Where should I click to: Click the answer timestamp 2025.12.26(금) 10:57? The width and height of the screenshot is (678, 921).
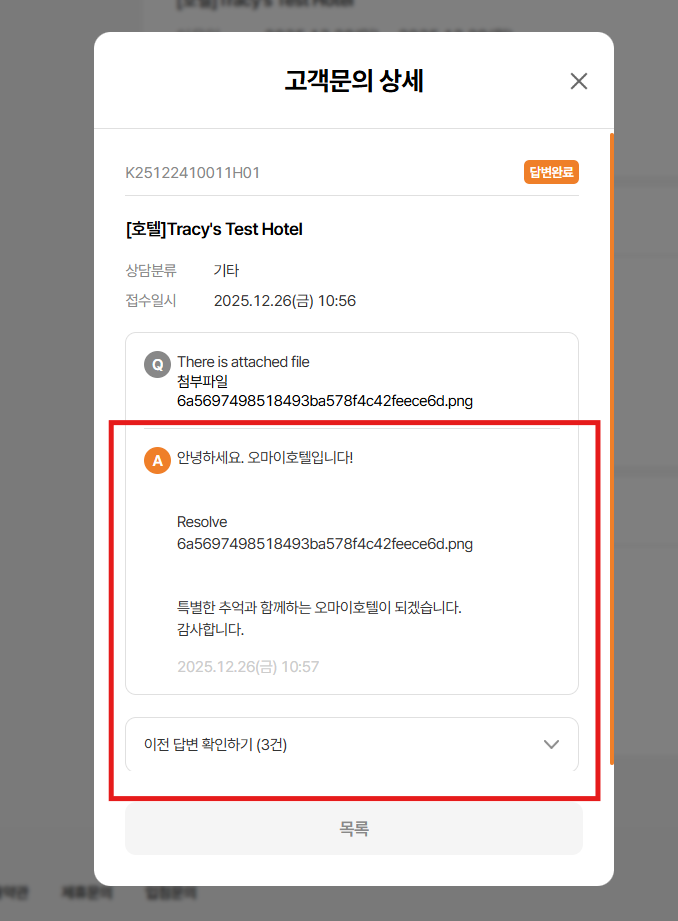pos(248,666)
